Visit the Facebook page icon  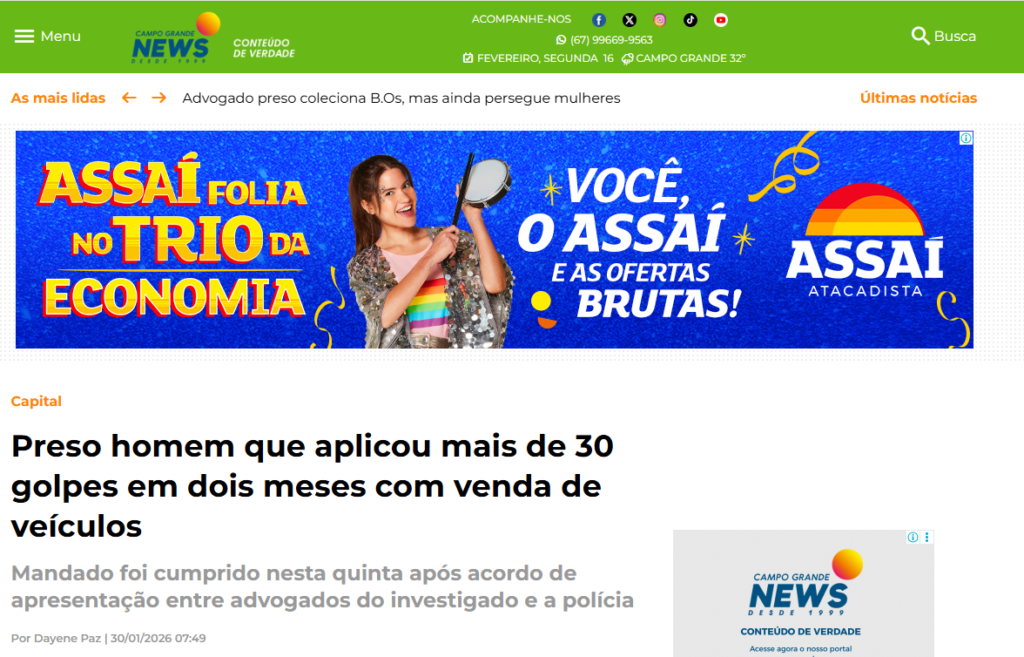click(598, 20)
